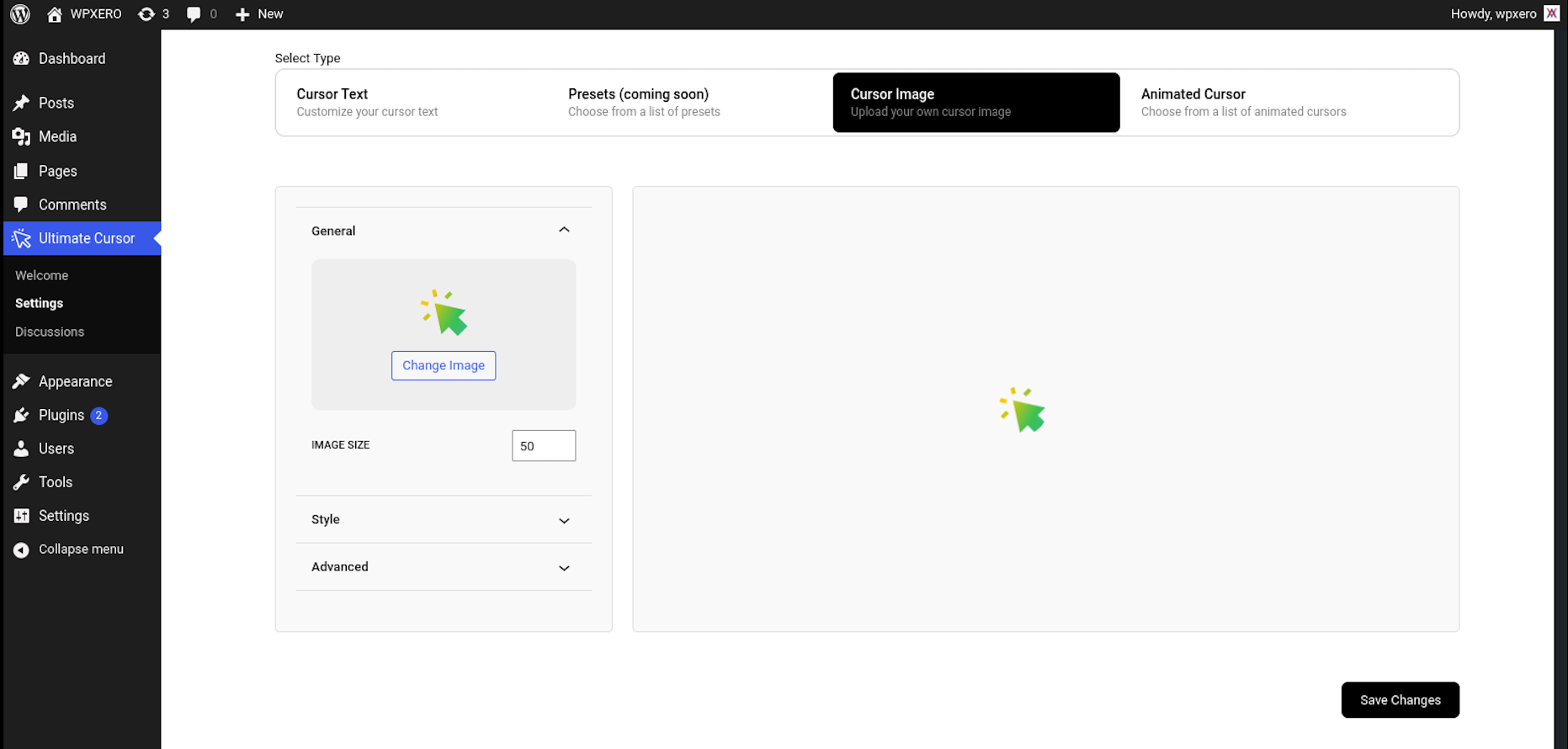Open the Ultimate Cursor menu label
1568x749 pixels.
click(87, 239)
